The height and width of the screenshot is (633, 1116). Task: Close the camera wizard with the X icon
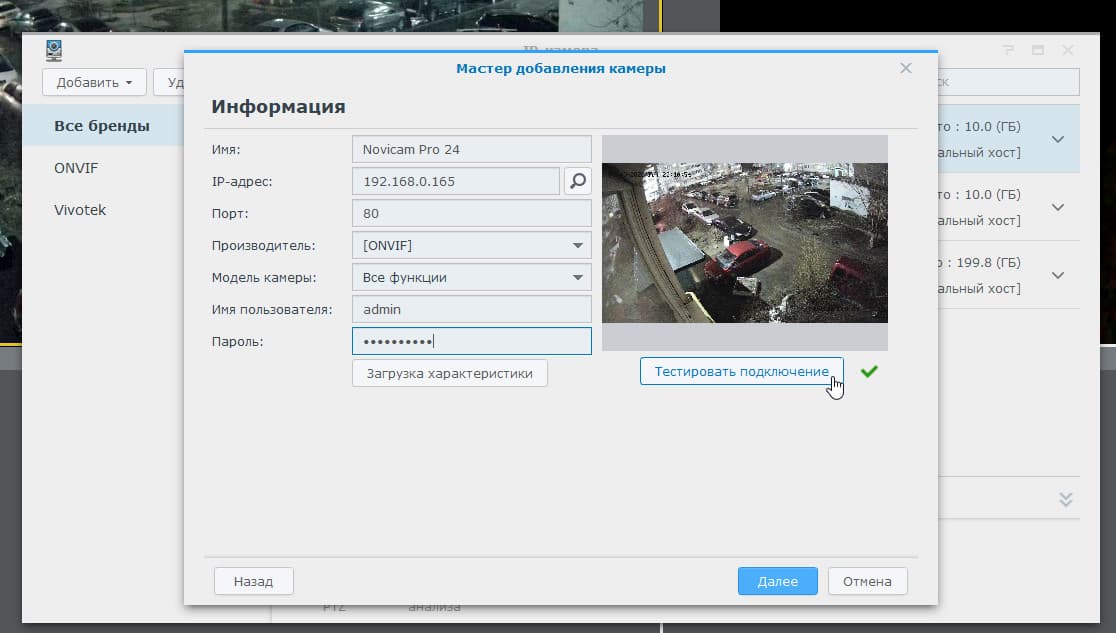coord(906,68)
